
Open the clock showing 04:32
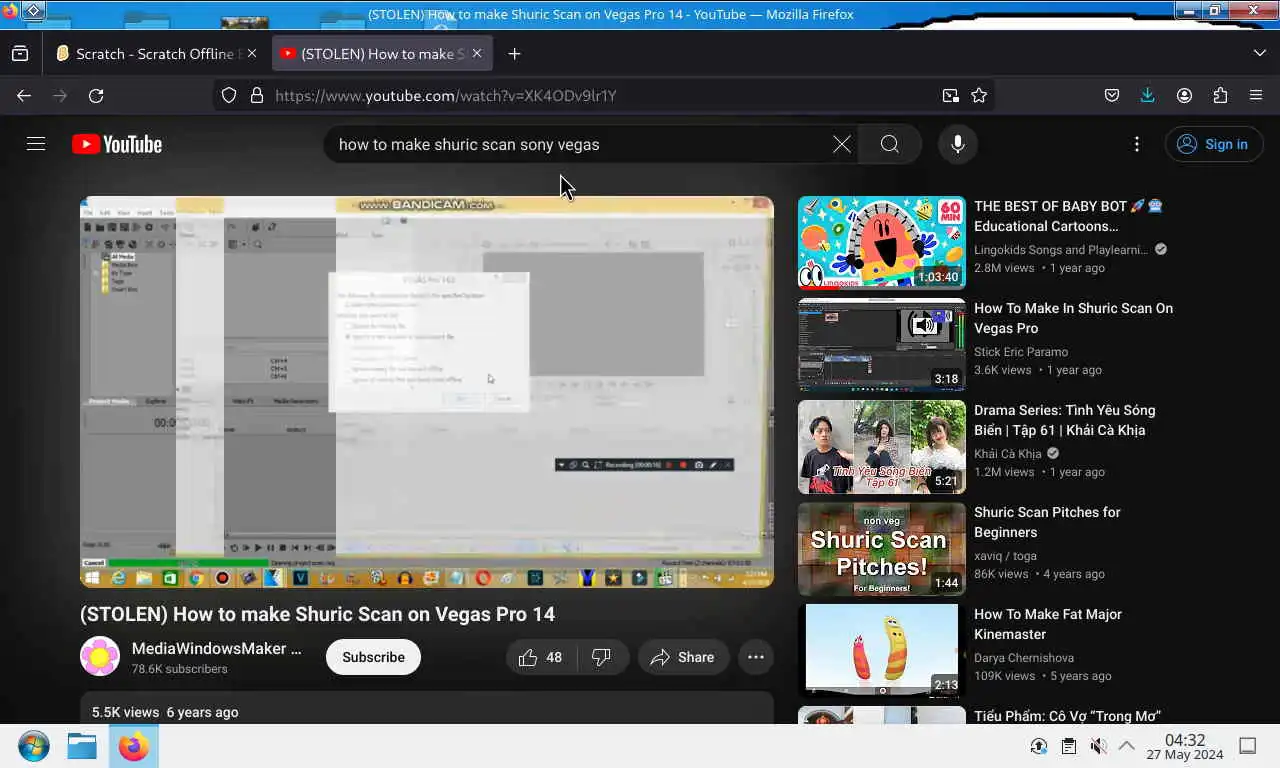(1185, 747)
